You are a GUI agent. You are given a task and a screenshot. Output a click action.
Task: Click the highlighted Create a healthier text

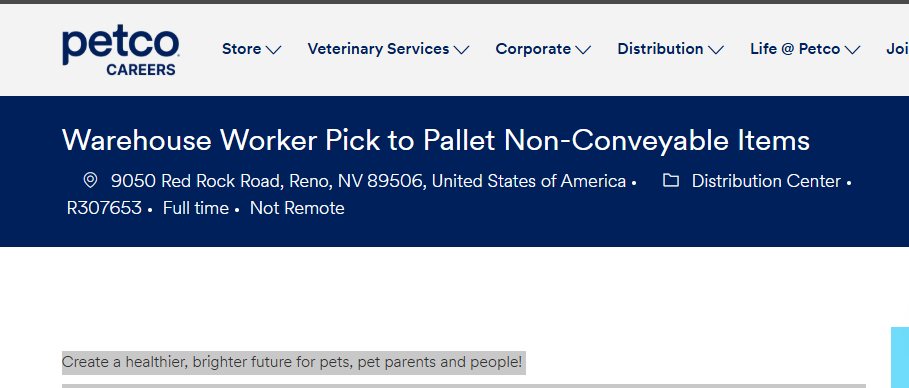[292, 362]
